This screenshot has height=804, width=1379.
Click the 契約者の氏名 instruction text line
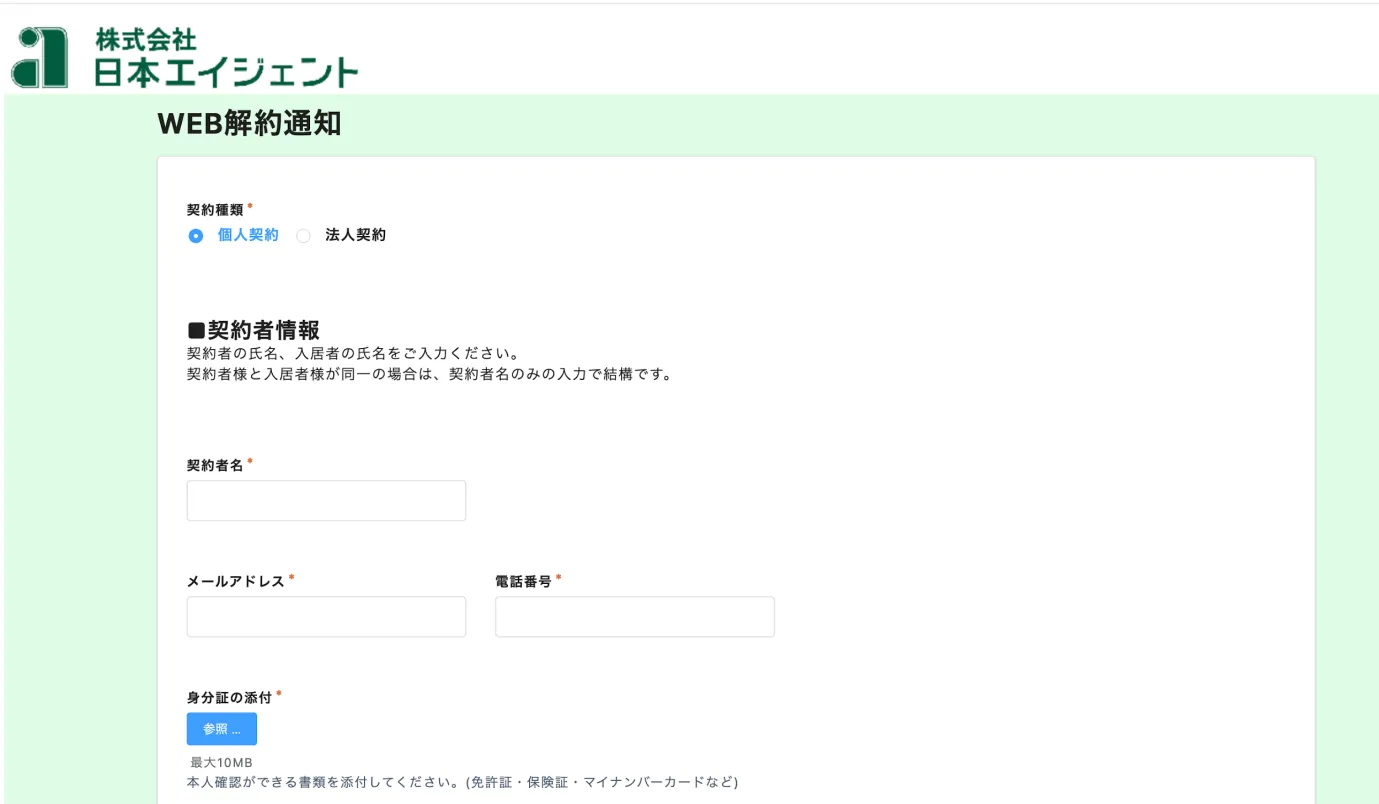(352, 354)
